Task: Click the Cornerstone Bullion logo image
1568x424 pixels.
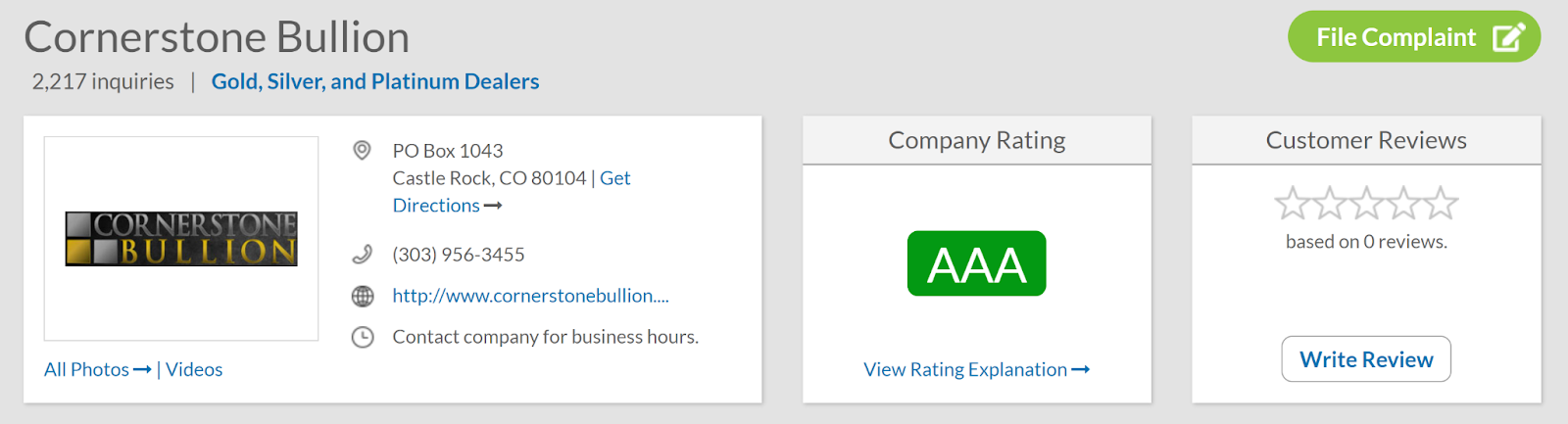Action: point(181,238)
